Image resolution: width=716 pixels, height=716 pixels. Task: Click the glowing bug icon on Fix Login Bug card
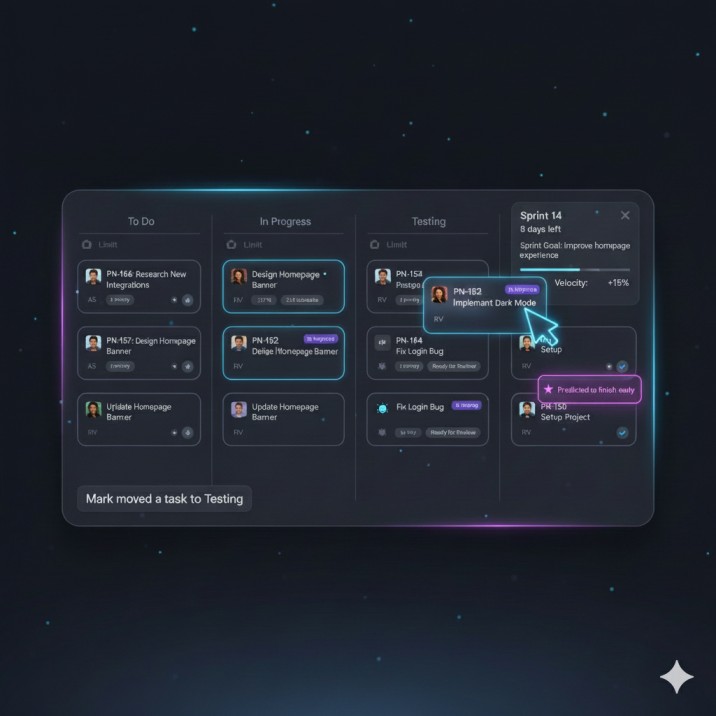tap(383, 408)
